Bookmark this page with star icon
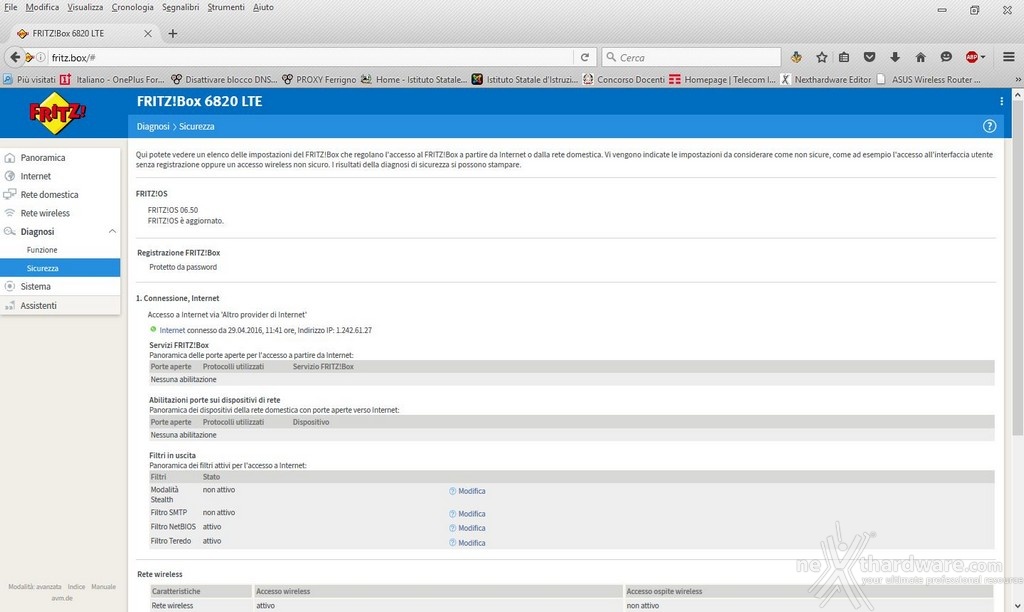The image size is (1024, 612). 822,57
